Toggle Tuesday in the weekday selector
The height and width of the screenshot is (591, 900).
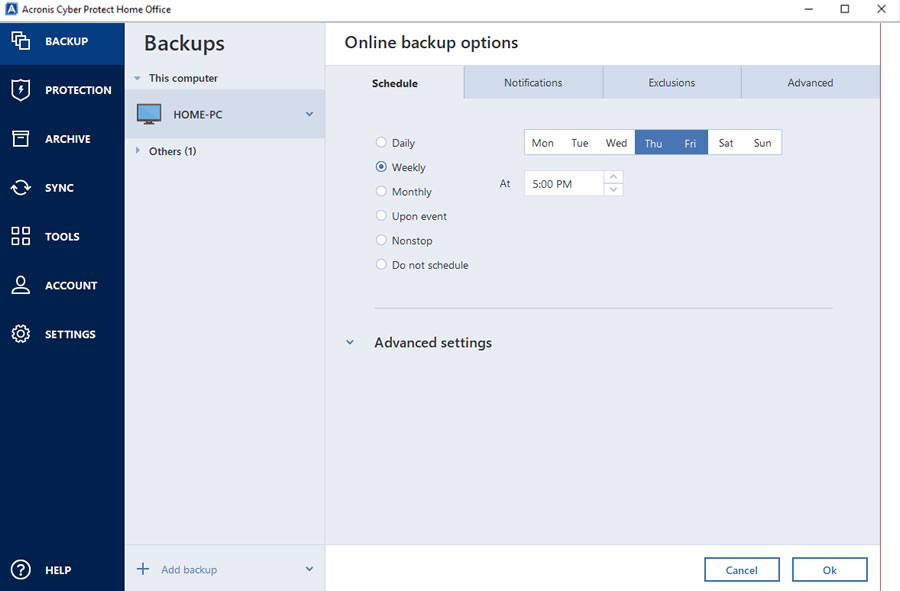pyautogui.click(x=580, y=142)
